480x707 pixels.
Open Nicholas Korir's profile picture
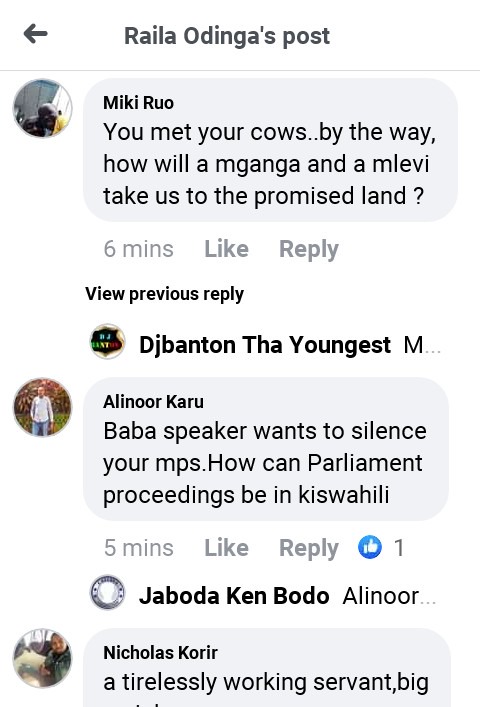[x=42, y=658]
